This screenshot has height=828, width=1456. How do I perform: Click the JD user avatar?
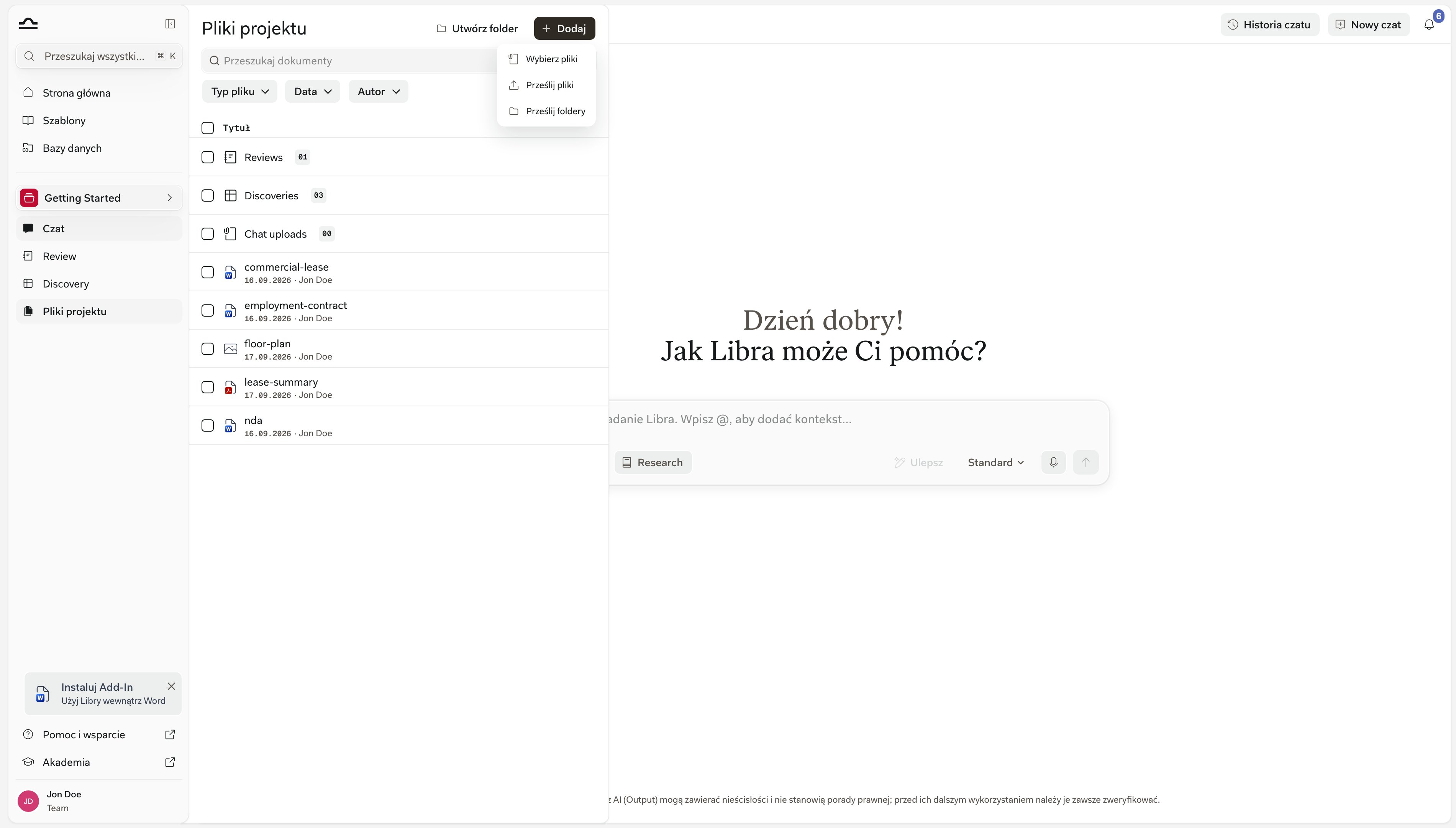pos(28,801)
